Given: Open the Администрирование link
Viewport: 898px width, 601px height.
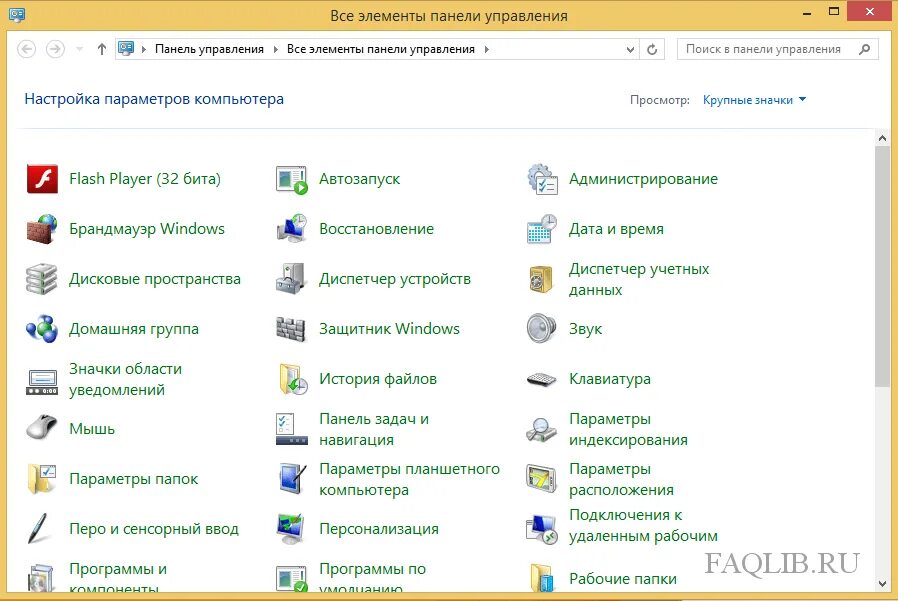Looking at the screenshot, I should point(643,179).
